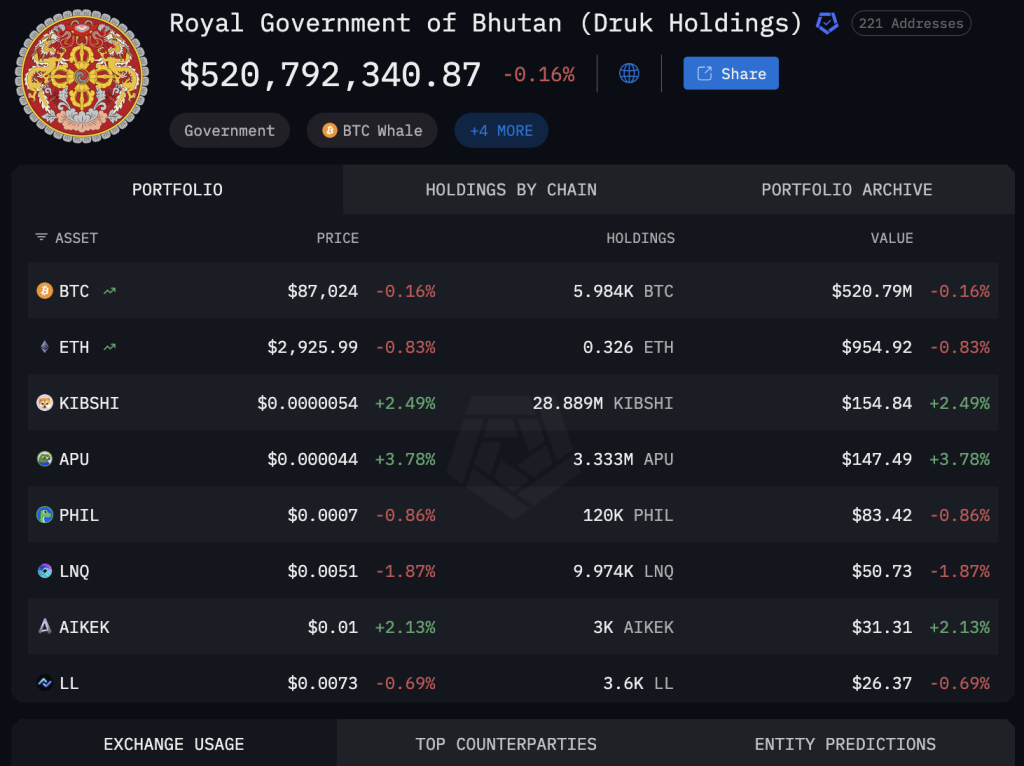
Task: Click the blue verified badge icon
Action: [827, 24]
